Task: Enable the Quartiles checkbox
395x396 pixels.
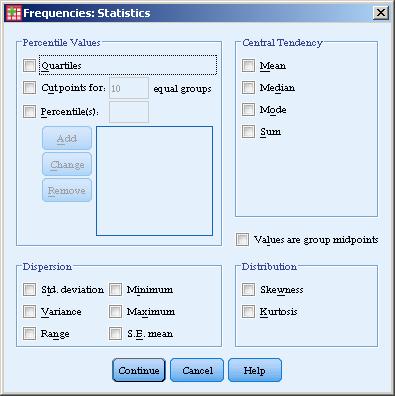Action: tap(29, 65)
